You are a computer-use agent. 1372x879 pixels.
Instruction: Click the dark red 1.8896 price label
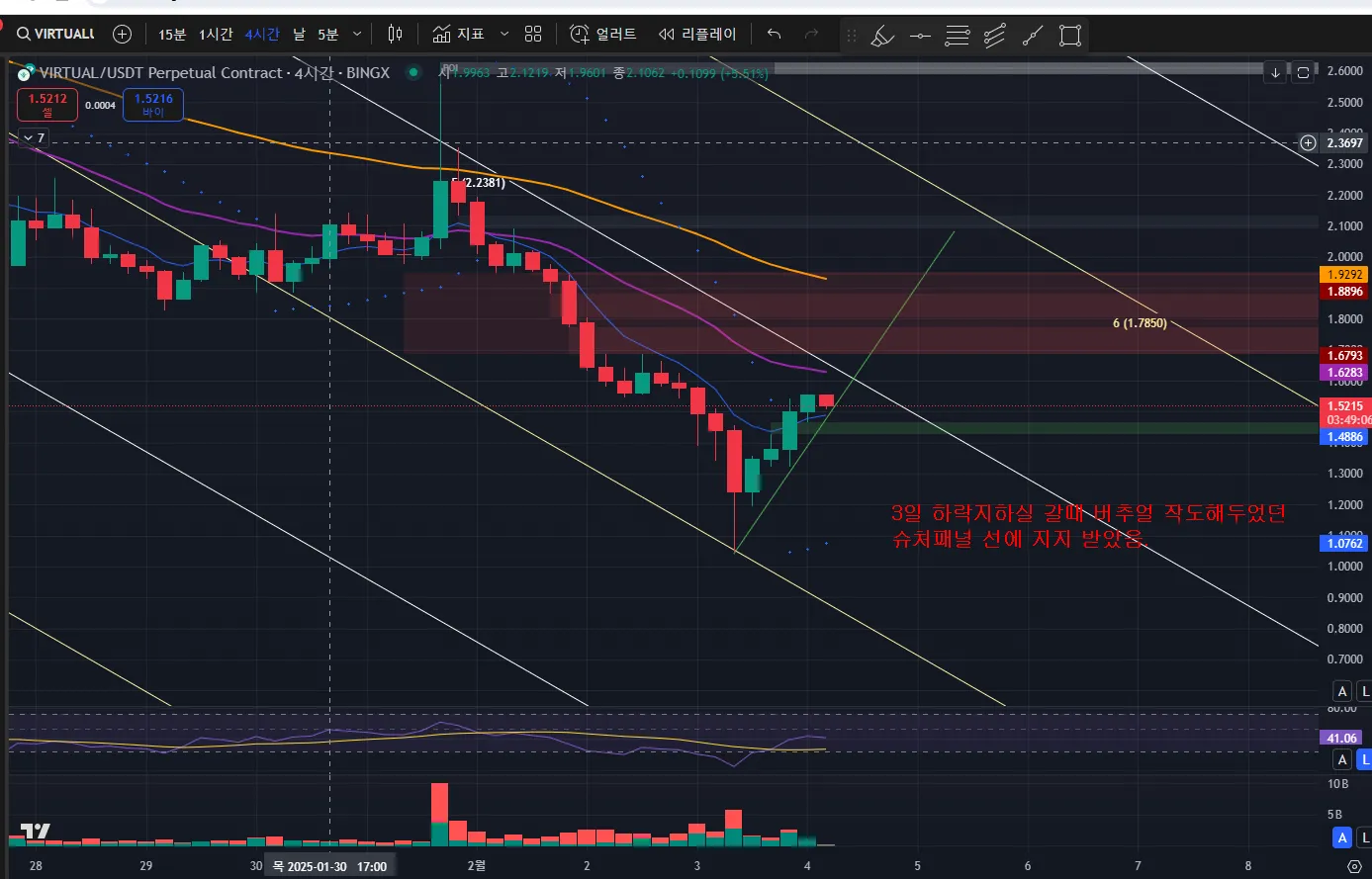click(1344, 292)
